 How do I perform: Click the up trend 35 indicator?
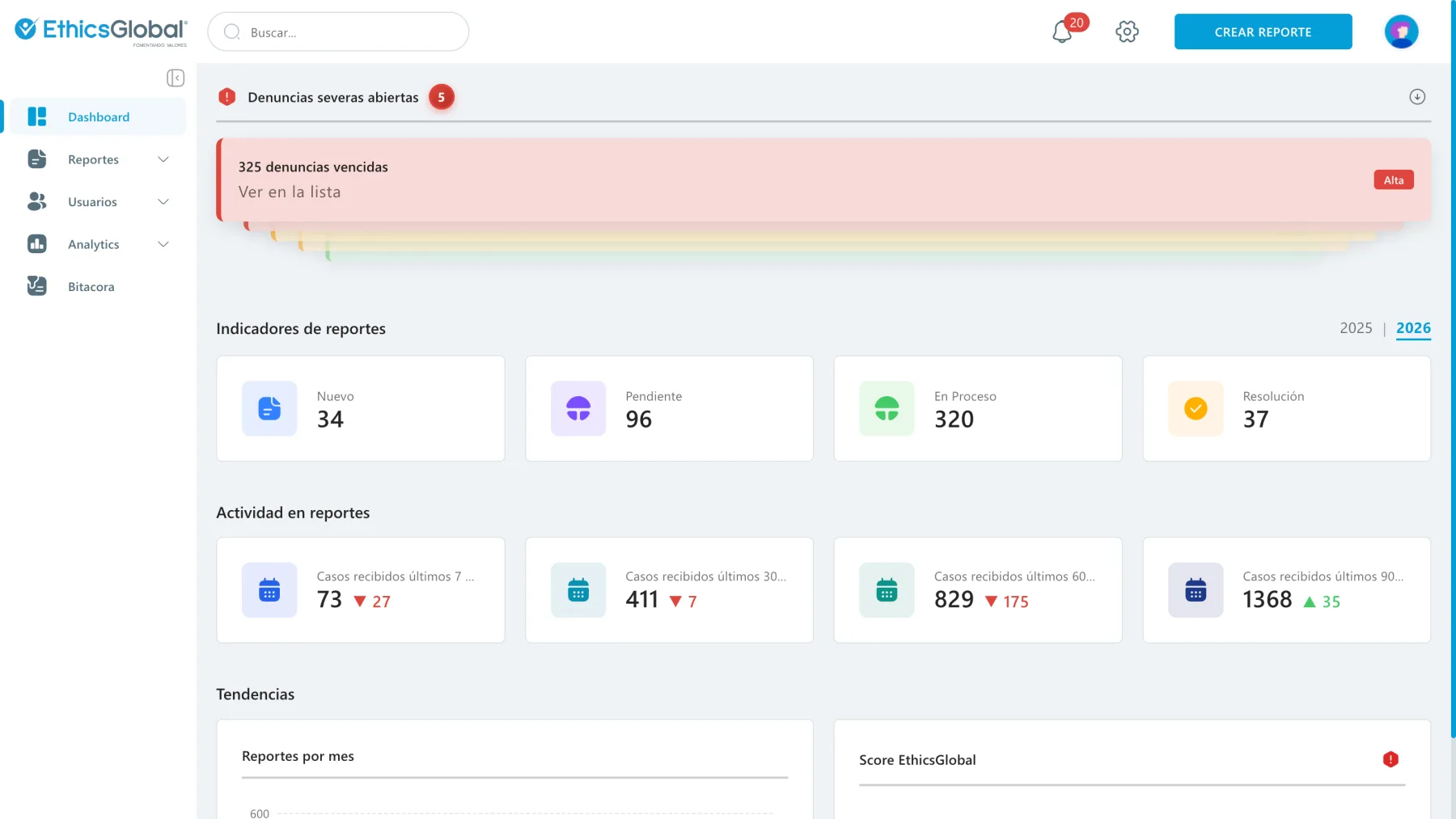(x=1322, y=602)
